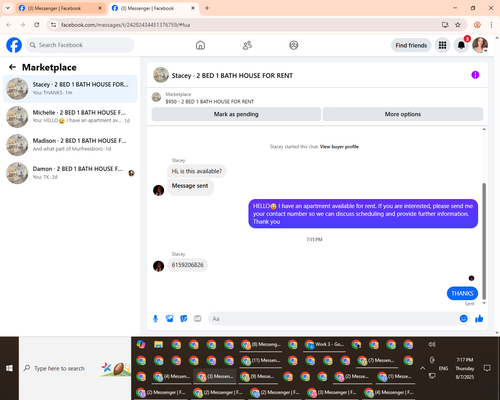The width and height of the screenshot is (500, 400).
Task: Open Windows Start menu
Action: (x=9, y=368)
